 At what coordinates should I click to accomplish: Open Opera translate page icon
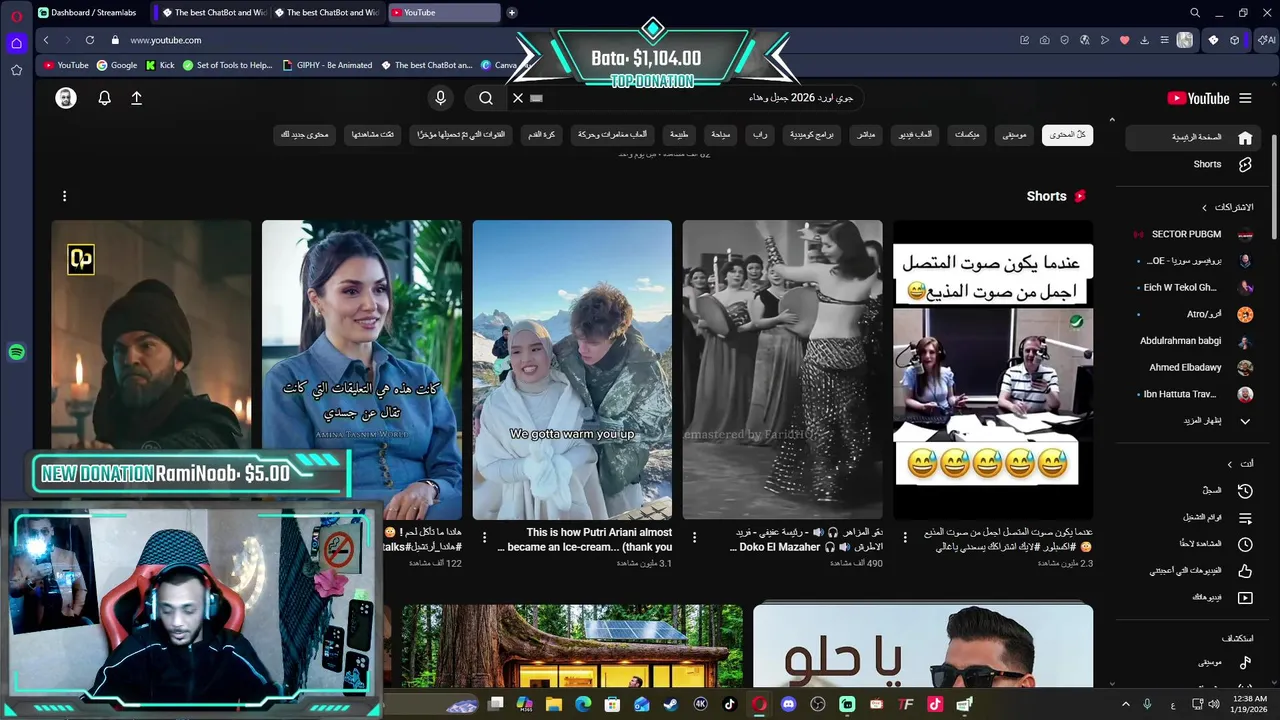coord(1084,40)
